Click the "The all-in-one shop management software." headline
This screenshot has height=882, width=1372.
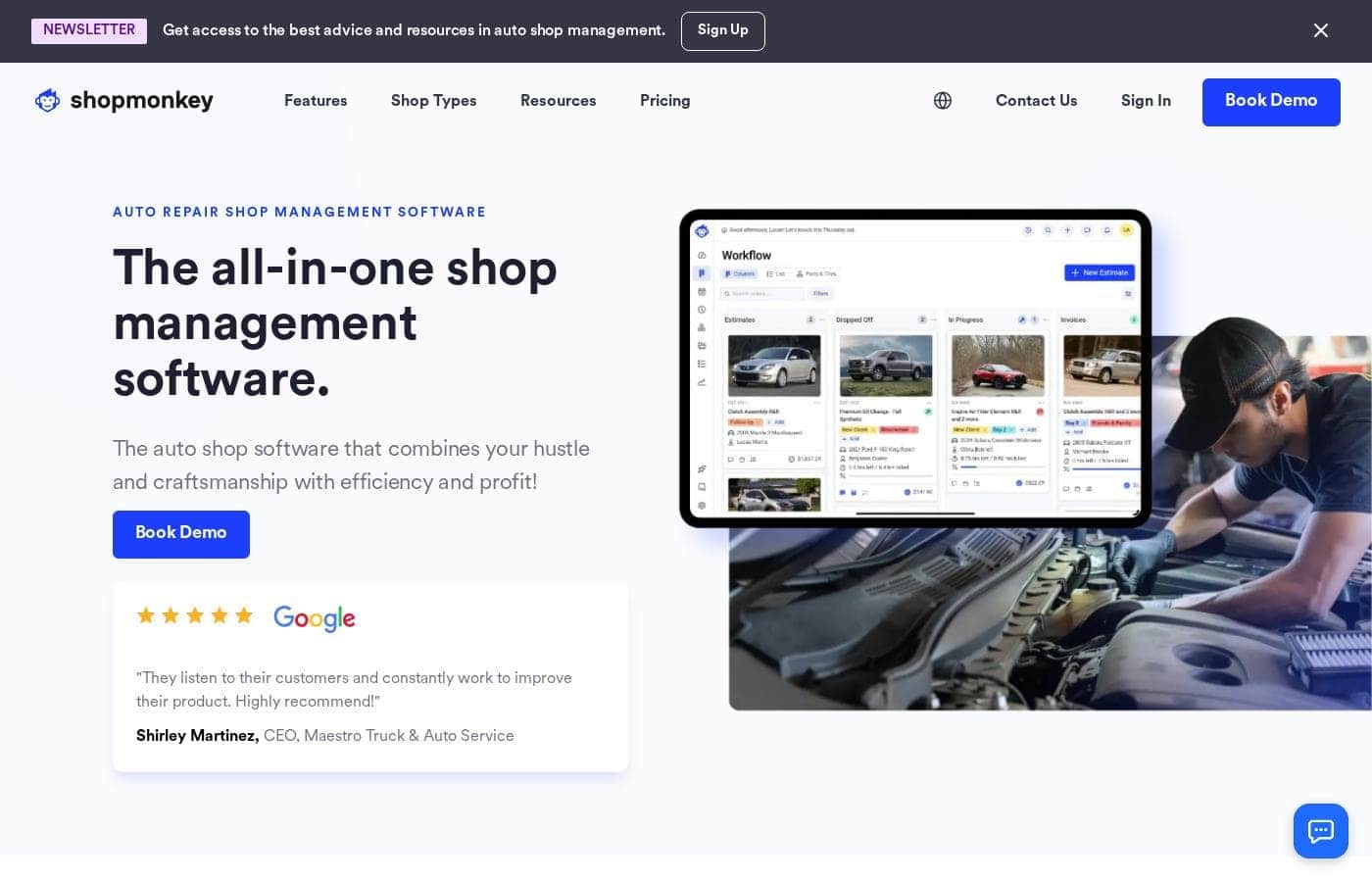pyautogui.click(x=335, y=323)
